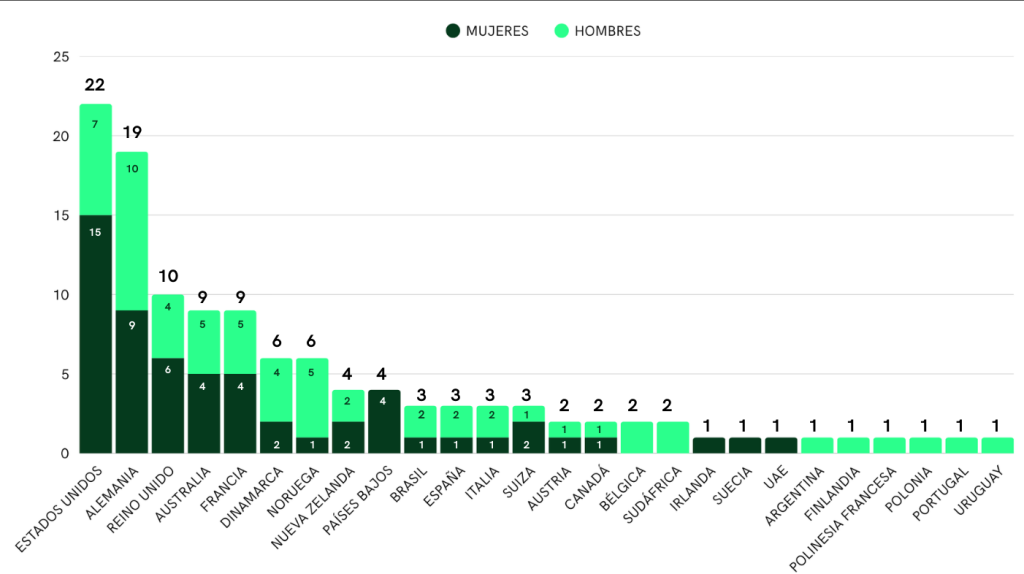Screen dimensions: 1024x574
Task: Click Estados Unidos men segment labeled 7
Action: [x=96, y=159]
